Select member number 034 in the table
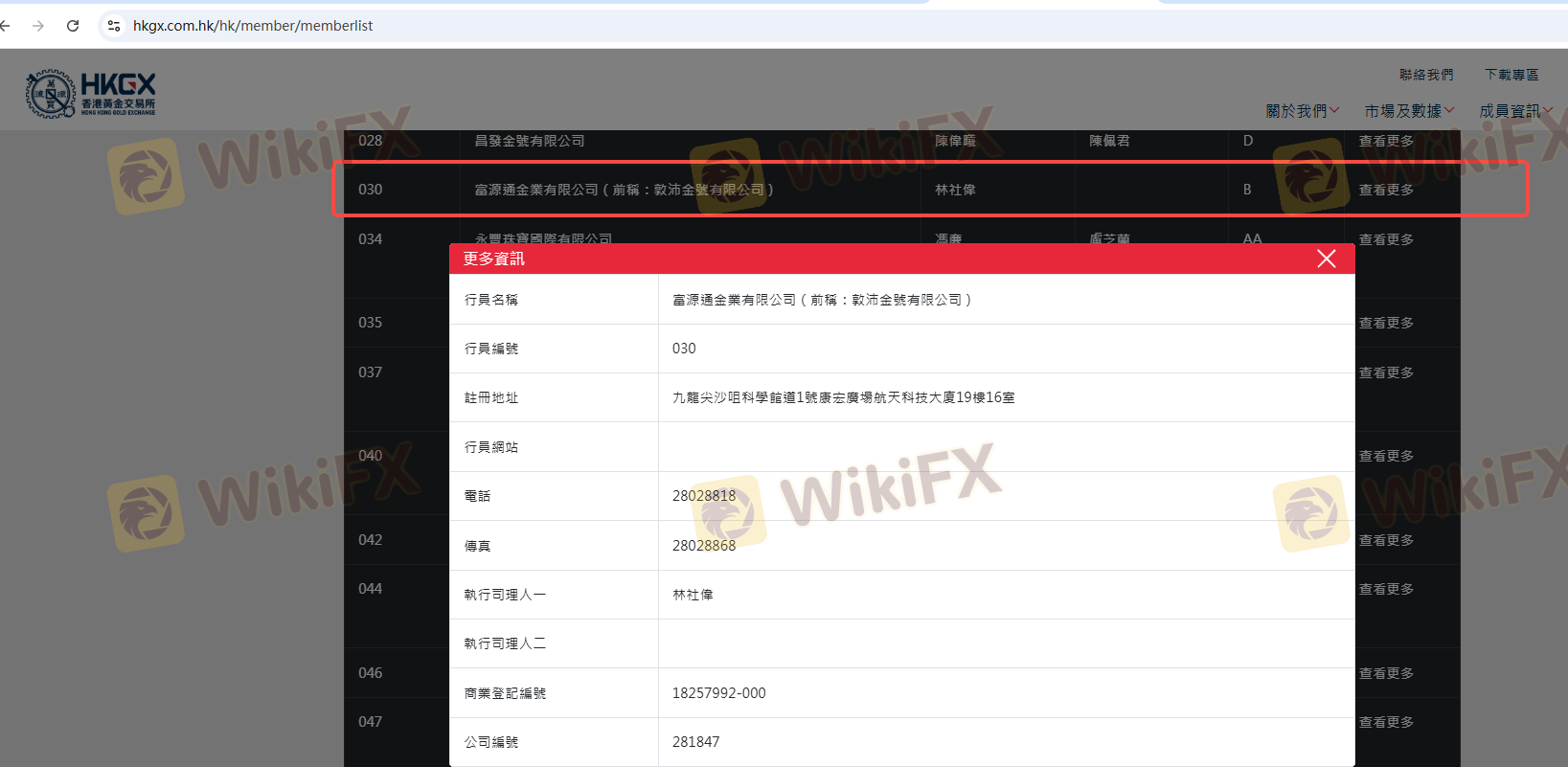Viewport: 1568px width, 767px height. pyautogui.click(x=370, y=239)
